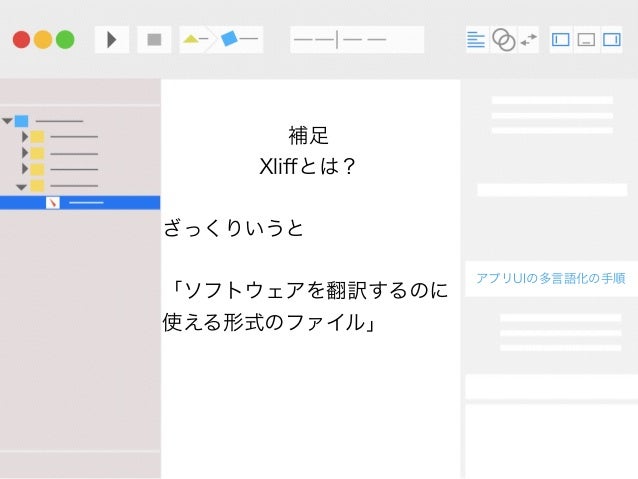The width and height of the screenshot is (638, 479).
Task: Select the blue device destination icon
Action: pos(229,39)
